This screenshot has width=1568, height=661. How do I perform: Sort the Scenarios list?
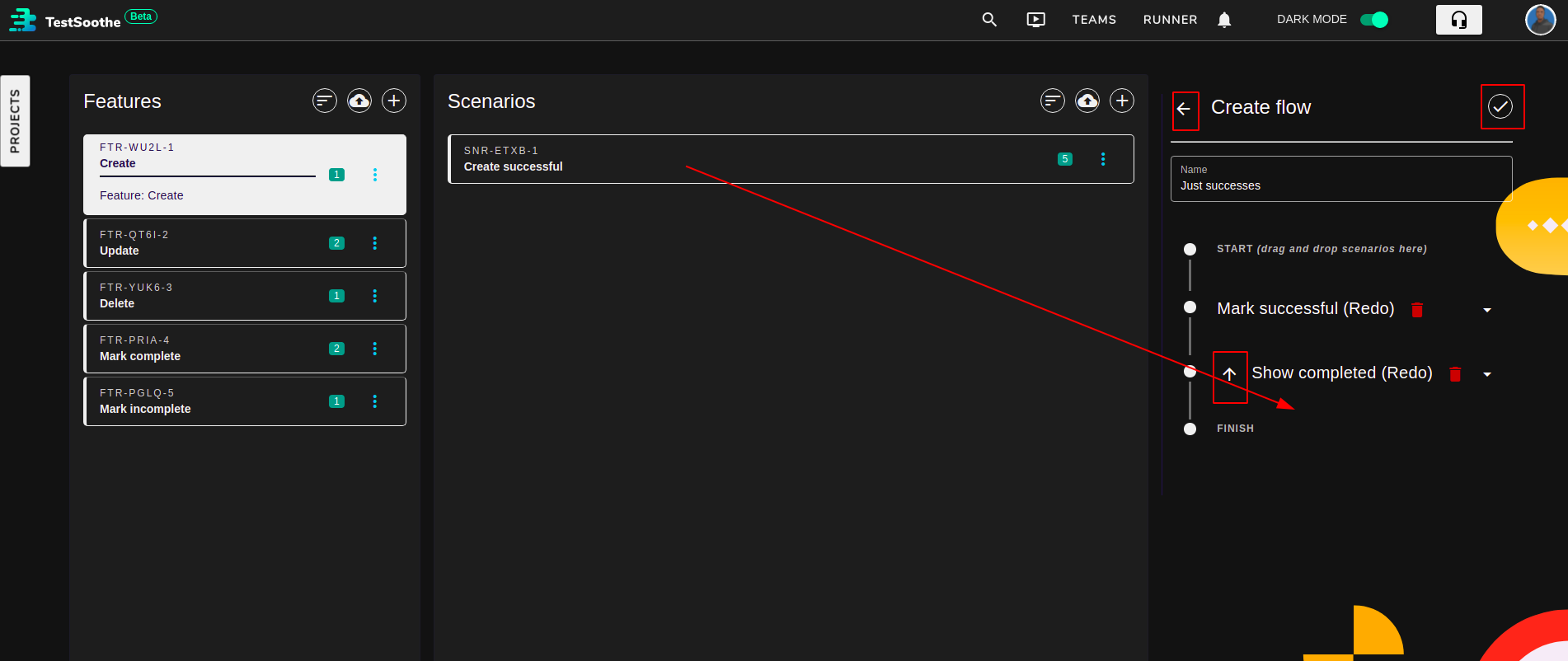[x=1053, y=101]
